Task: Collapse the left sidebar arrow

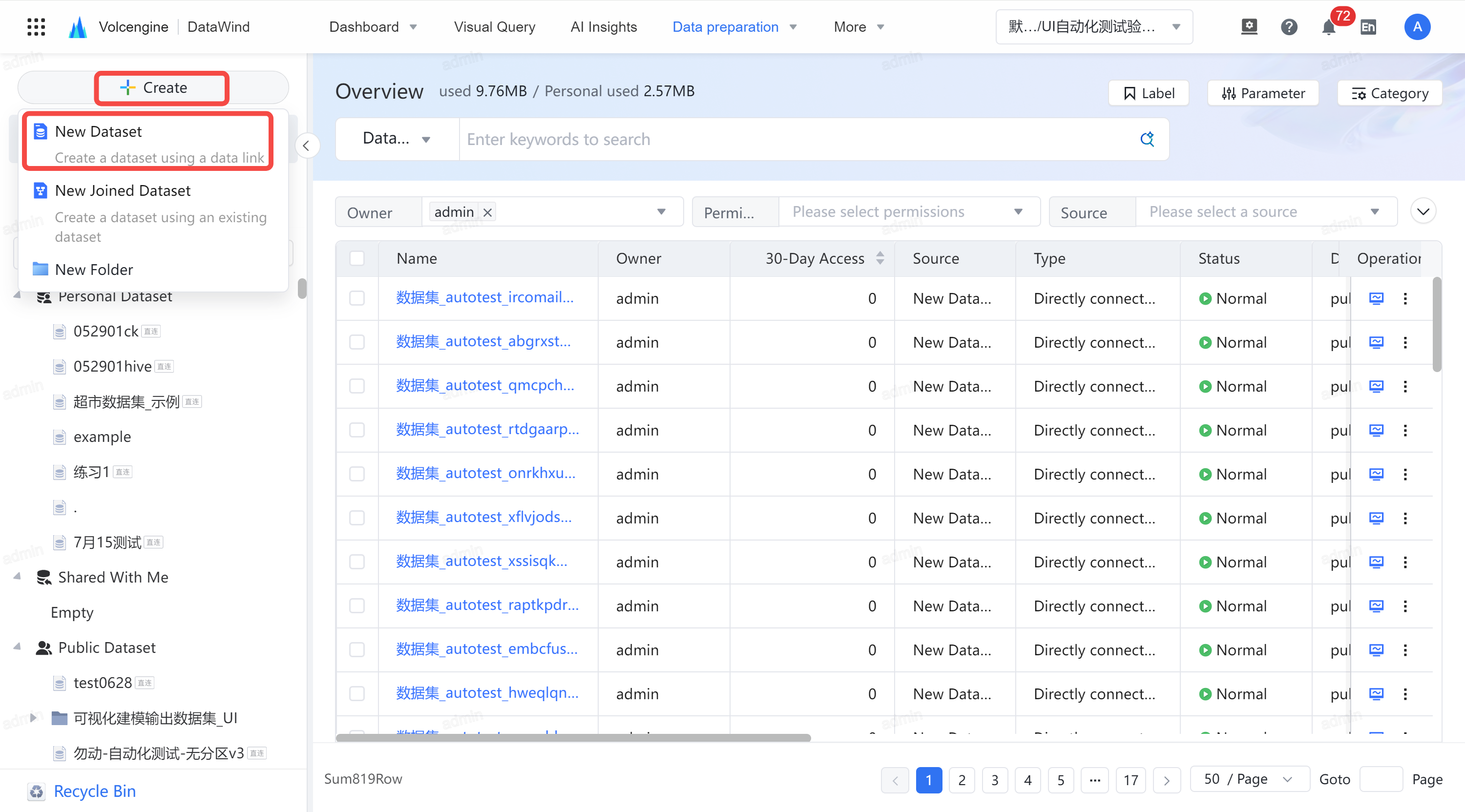Action: click(307, 146)
